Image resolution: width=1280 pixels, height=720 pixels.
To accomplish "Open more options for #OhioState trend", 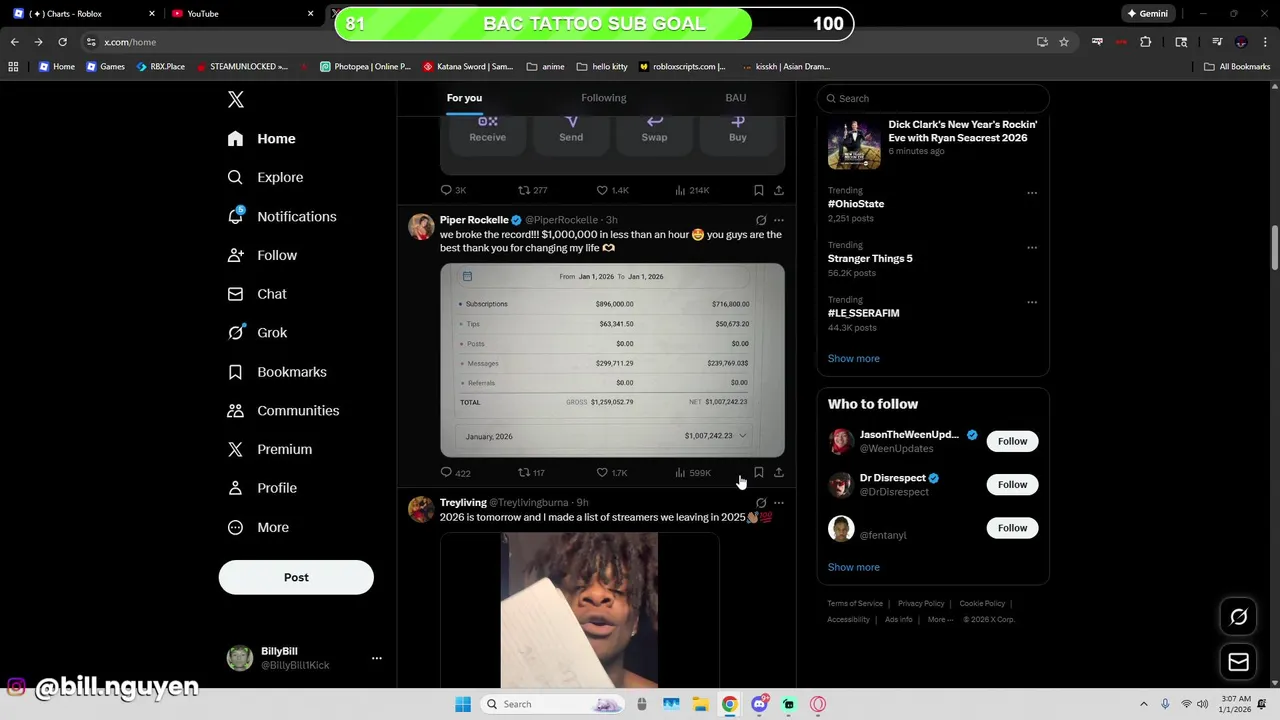I will pos(1032,193).
